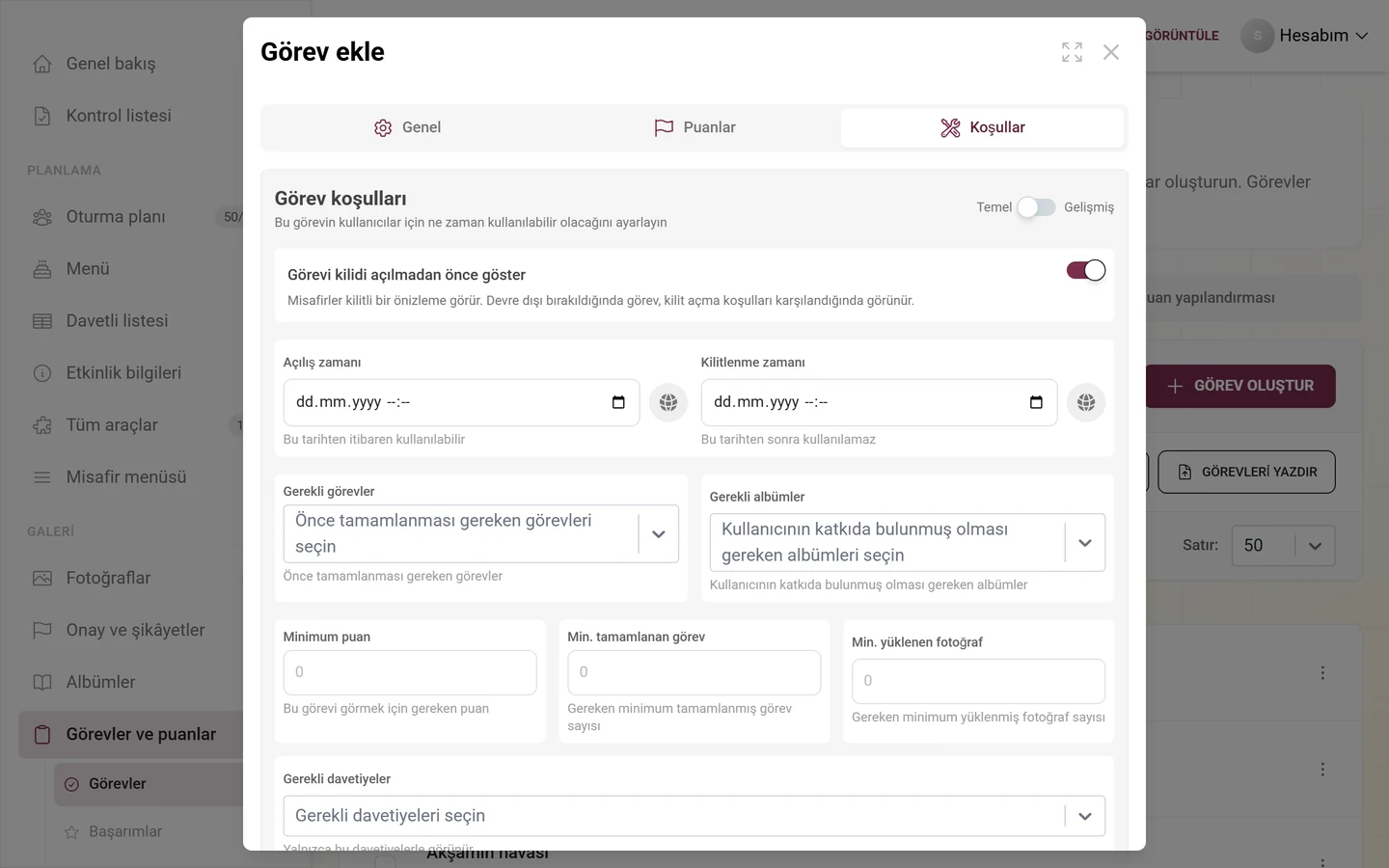
Task: Click the Görevler ve puanlar clipboard icon
Action: 42,735
